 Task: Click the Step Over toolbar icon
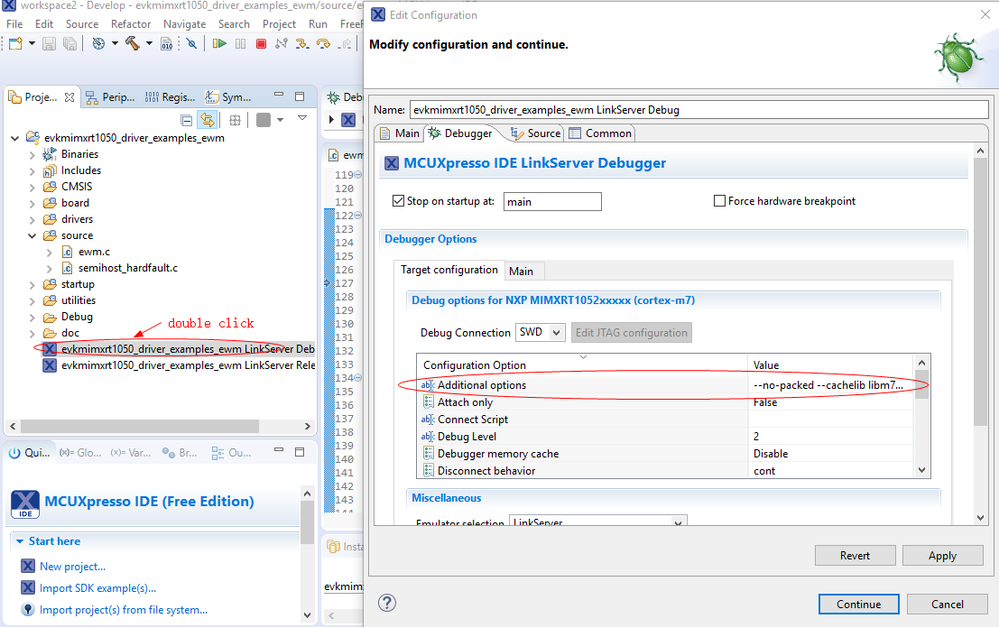click(324, 43)
